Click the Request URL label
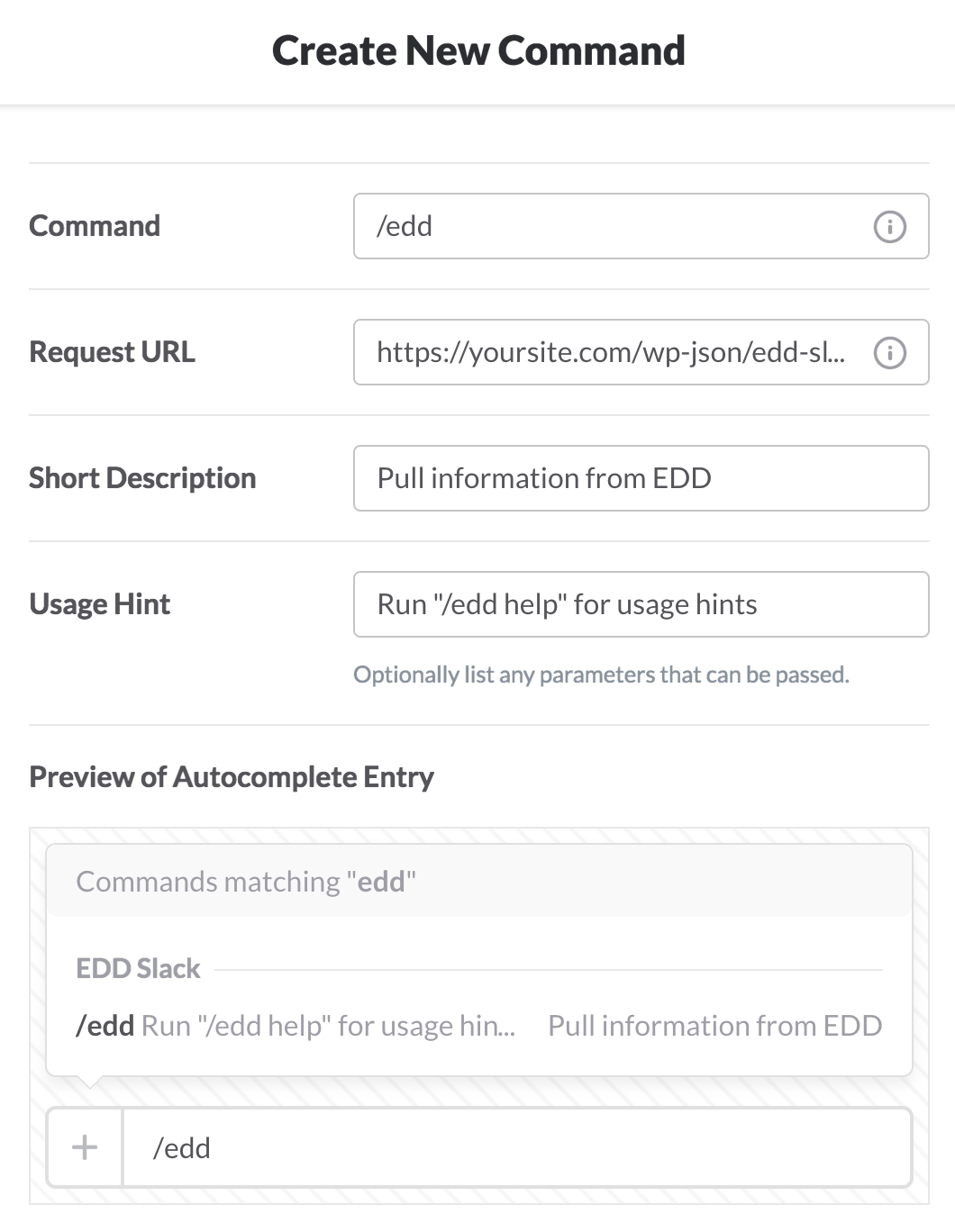Screen dimensions: 955x1232 pos(112,352)
